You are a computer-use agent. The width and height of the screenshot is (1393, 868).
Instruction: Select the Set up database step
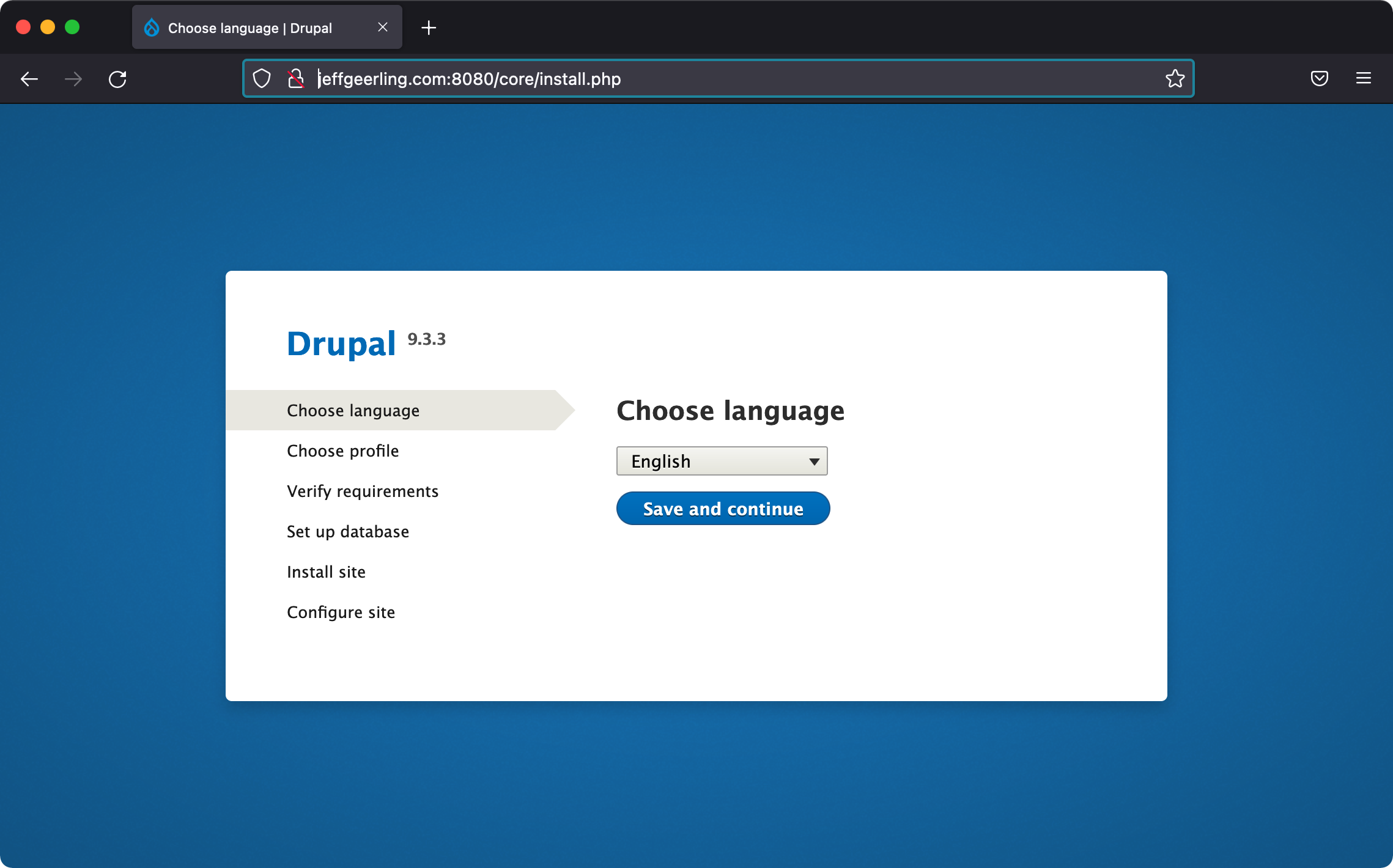pyautogui.click(x=347, y=531)
